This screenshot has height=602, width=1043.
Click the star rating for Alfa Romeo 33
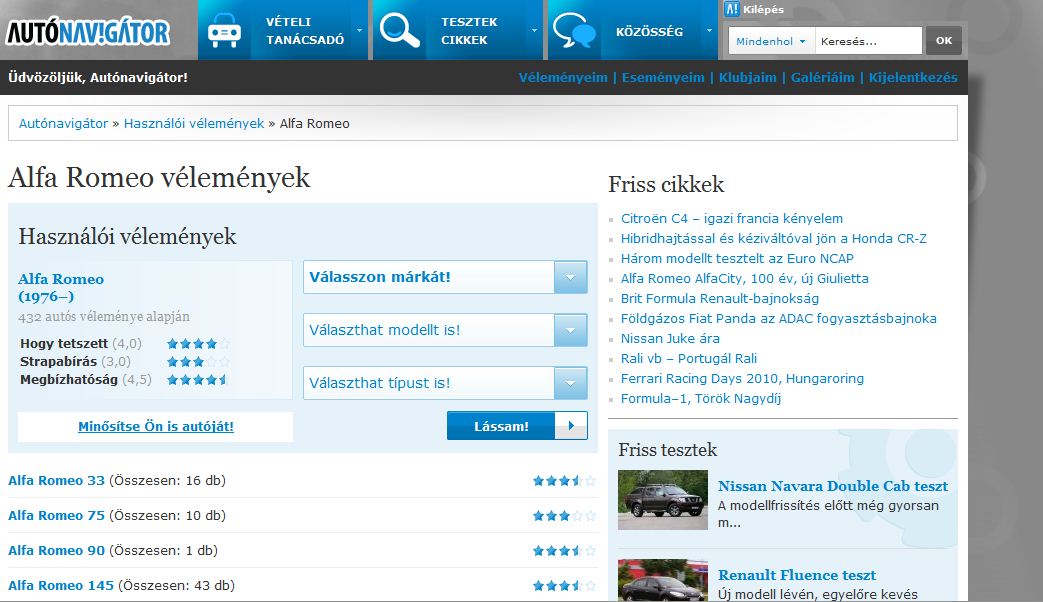pos(564,481)
